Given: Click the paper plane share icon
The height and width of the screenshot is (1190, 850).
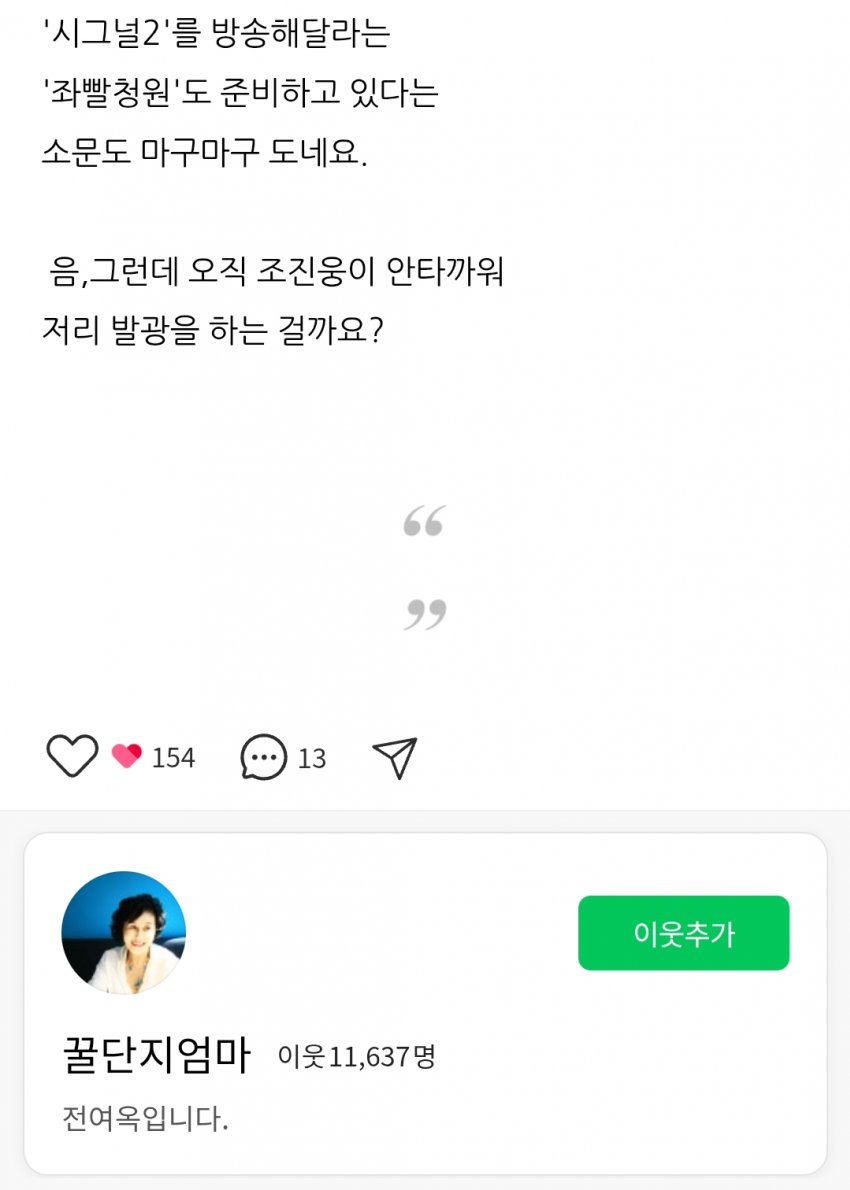Looking at the screenshot, I should [x=394, y=758].
